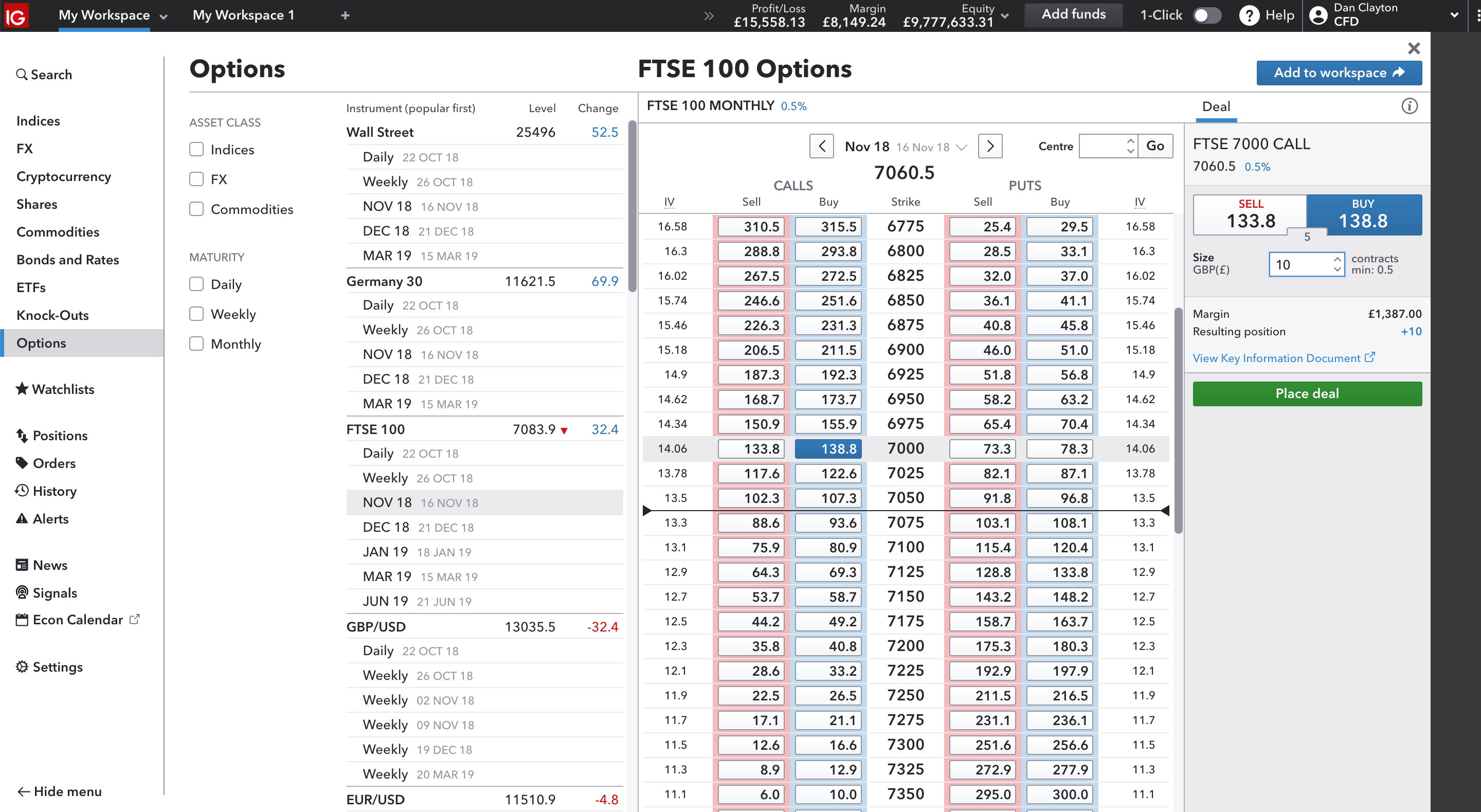Decrease deal size with down stepper
This screenshot has width=1481, height=812.
(1337, 269)
